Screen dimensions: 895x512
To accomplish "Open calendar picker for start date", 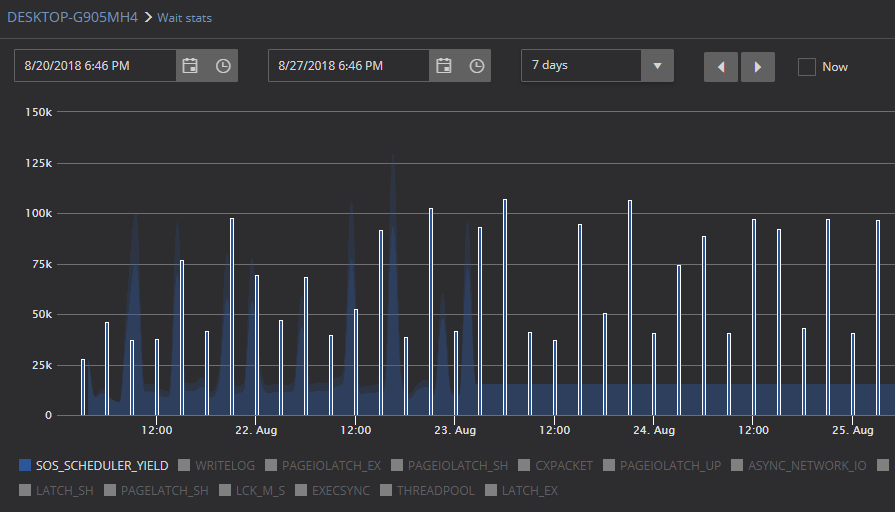I will pyautogui.click(x=190, y=66).
